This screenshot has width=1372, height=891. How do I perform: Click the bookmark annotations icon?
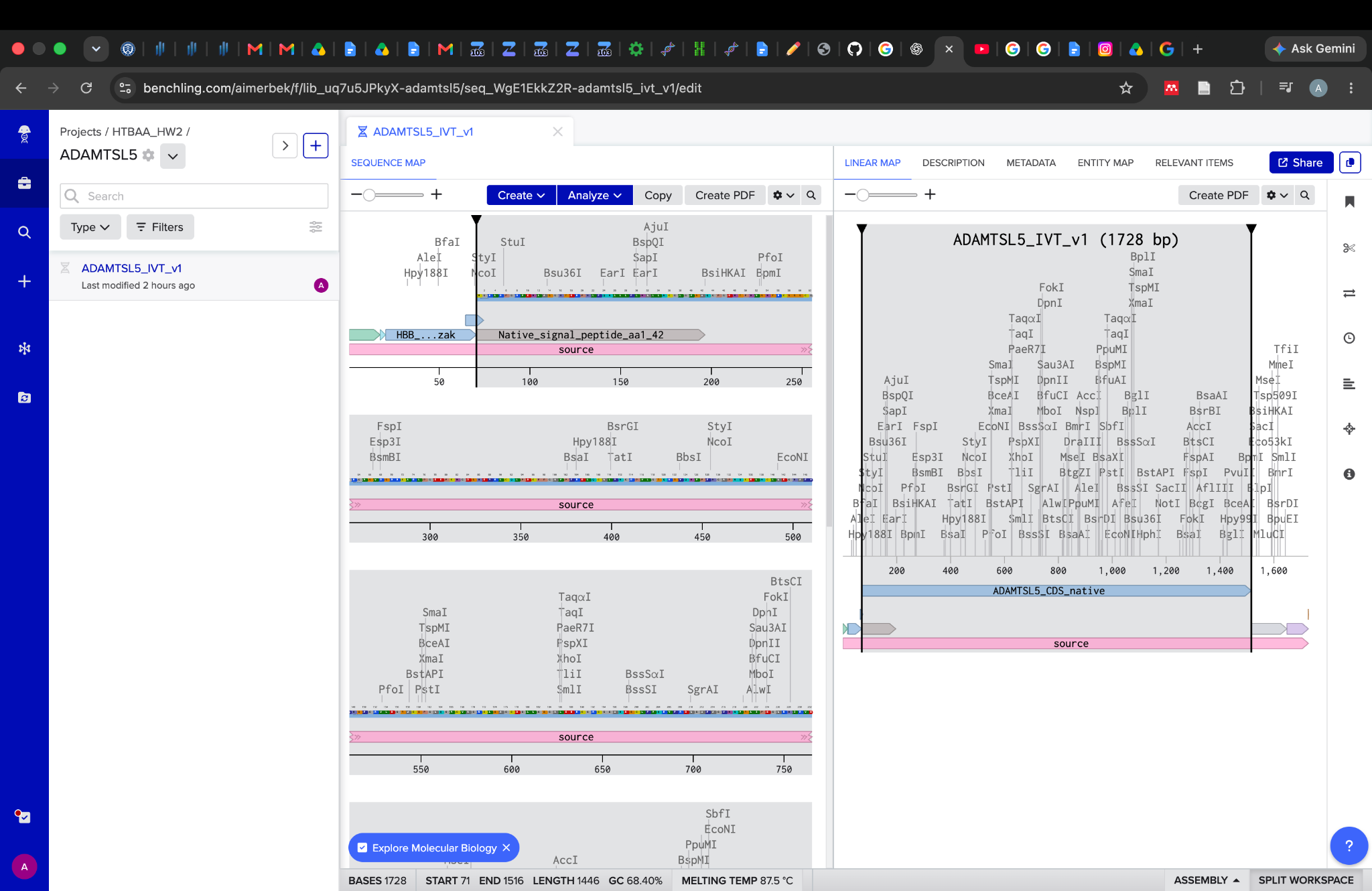pos(1349,202)
